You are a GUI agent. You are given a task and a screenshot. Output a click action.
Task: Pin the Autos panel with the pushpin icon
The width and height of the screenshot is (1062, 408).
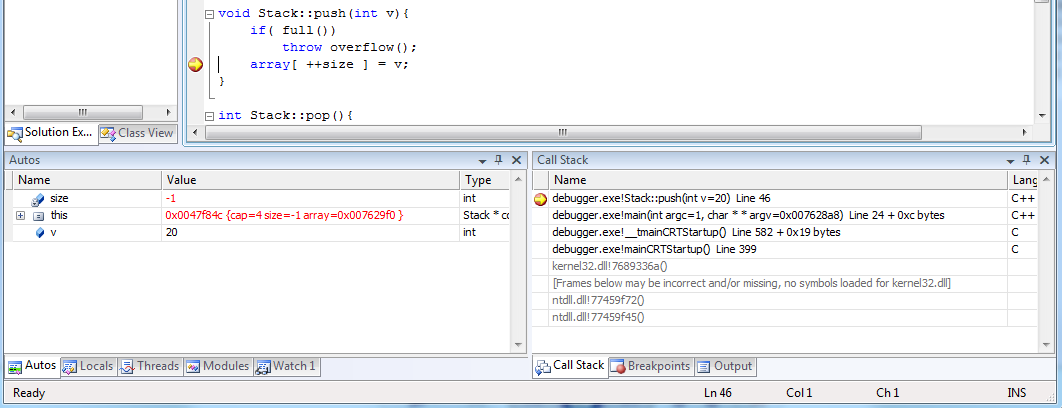[x=498, y=160]
